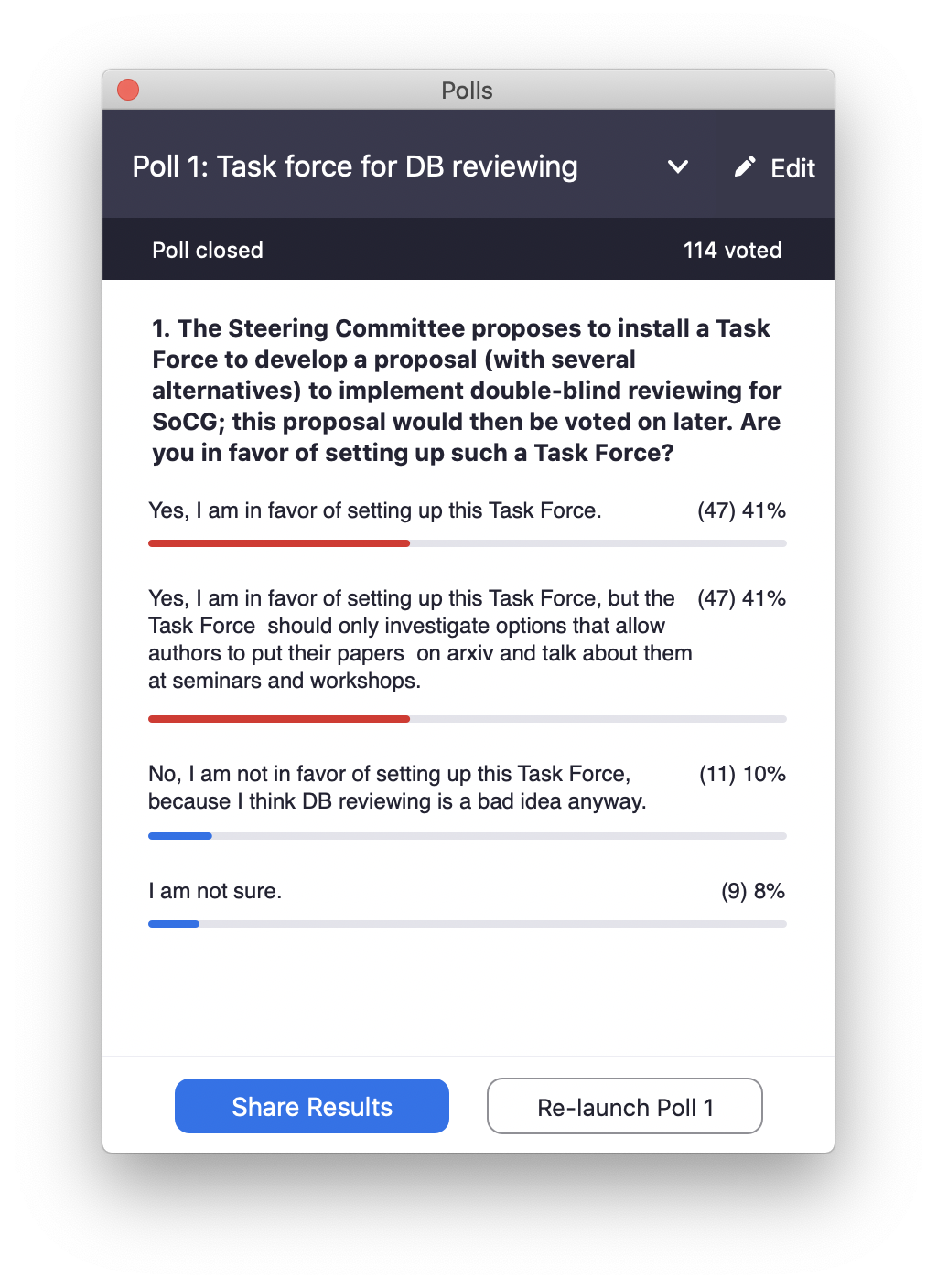The image size is (937, 1288).
Task: Click the 'I am not sure' progress bar
Action: coord(468,924)
